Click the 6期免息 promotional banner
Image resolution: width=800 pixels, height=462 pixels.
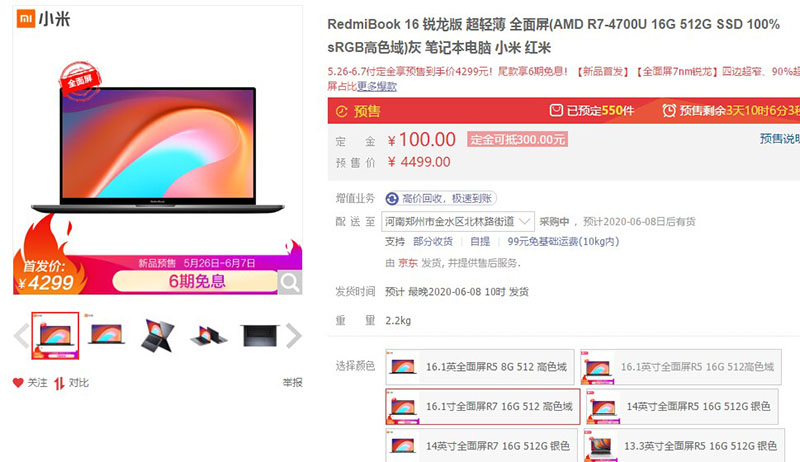tap(196, 281)
